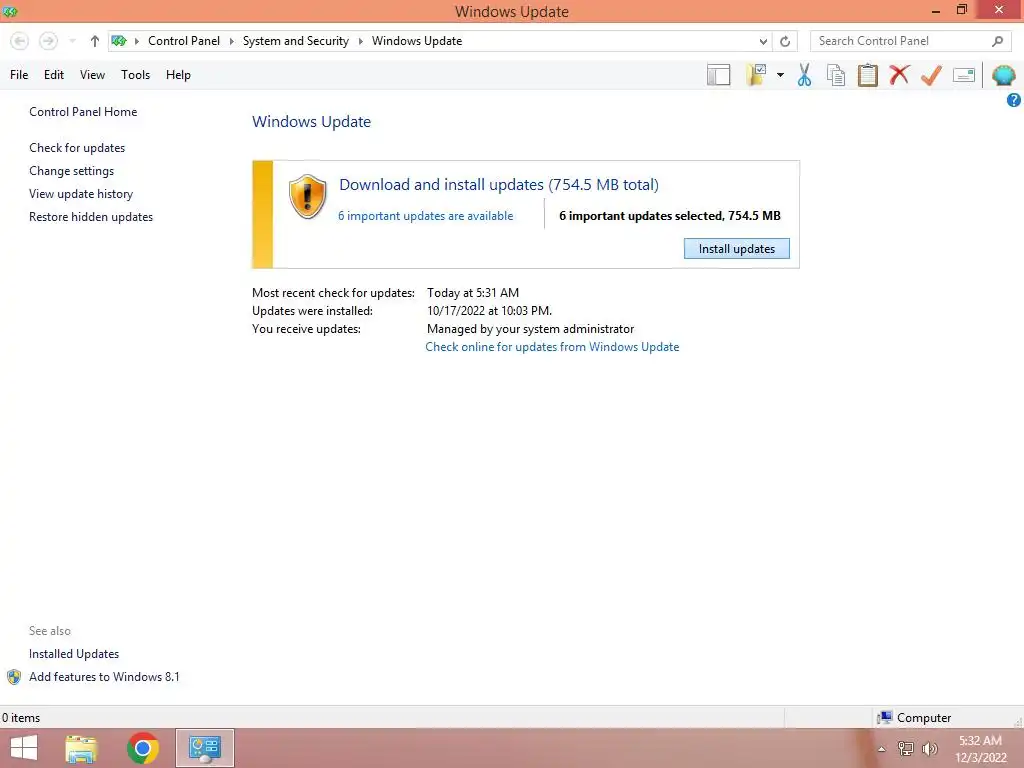This screenshot has height=768, width=1024.
Task: Show hidden tray icons arrow
Action: point(881,749)
